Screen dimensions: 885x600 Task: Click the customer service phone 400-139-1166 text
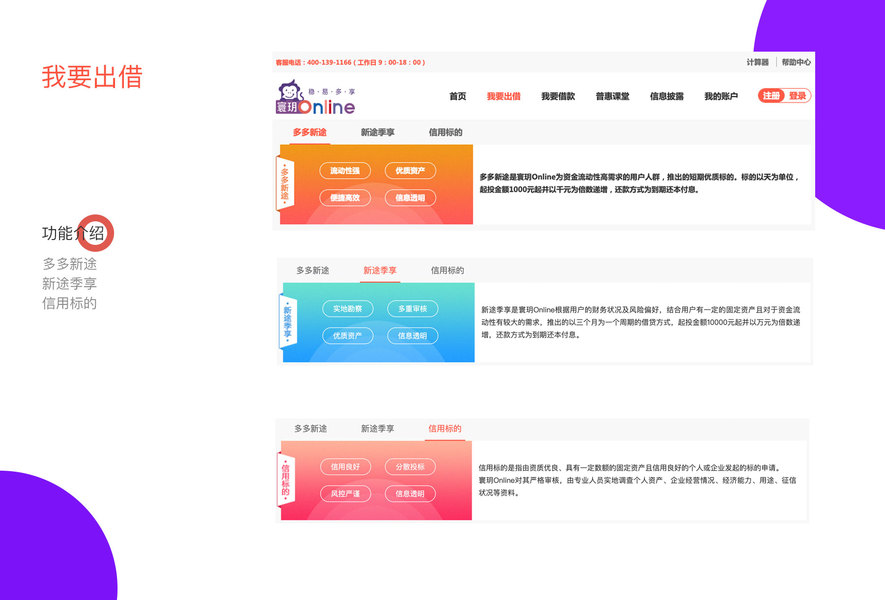coord(351,62)
